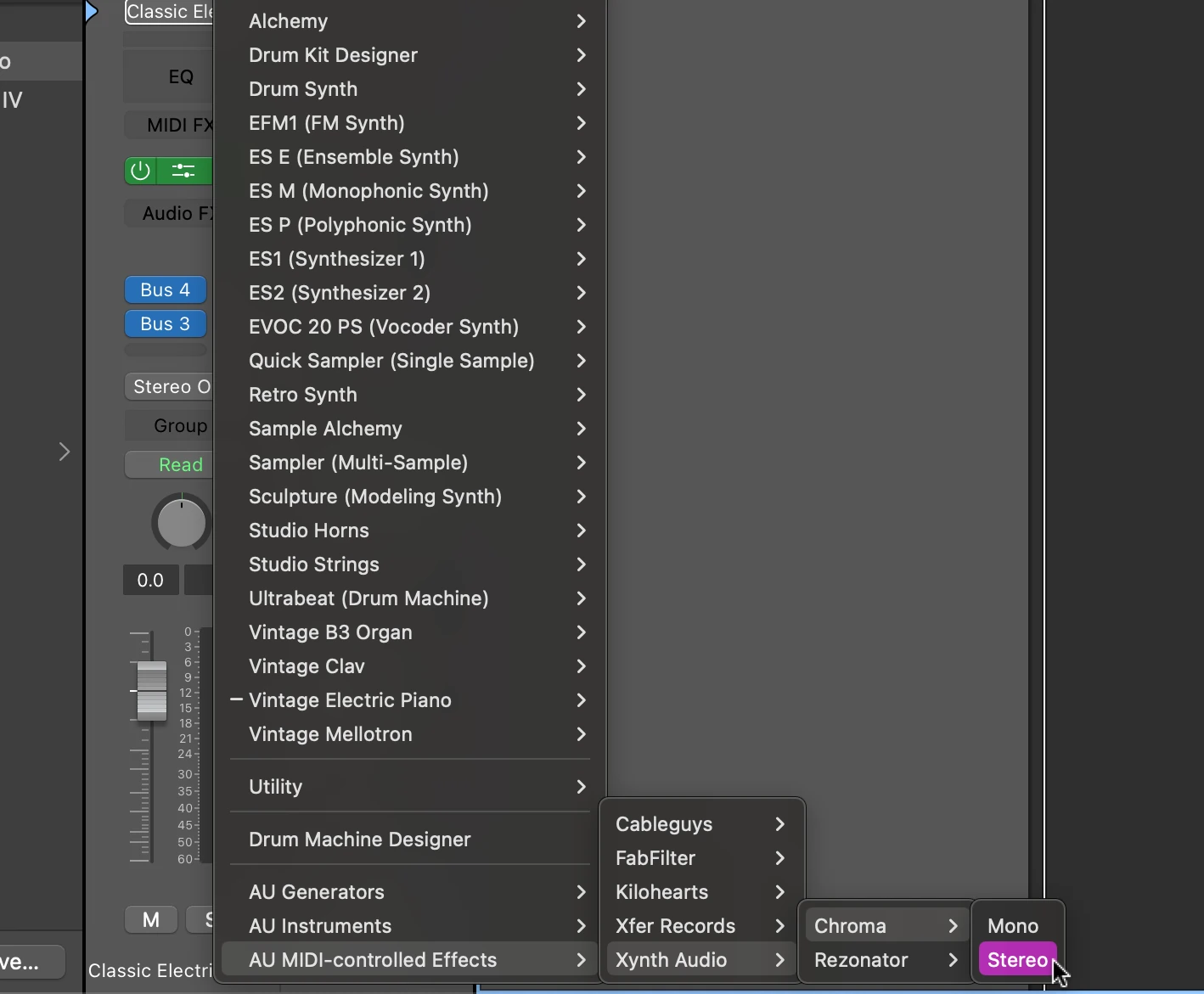Choose Ultrabeat (Drum Machine)
The width and height of the screenshot is (1204, 994).
[x=410, y=598]
